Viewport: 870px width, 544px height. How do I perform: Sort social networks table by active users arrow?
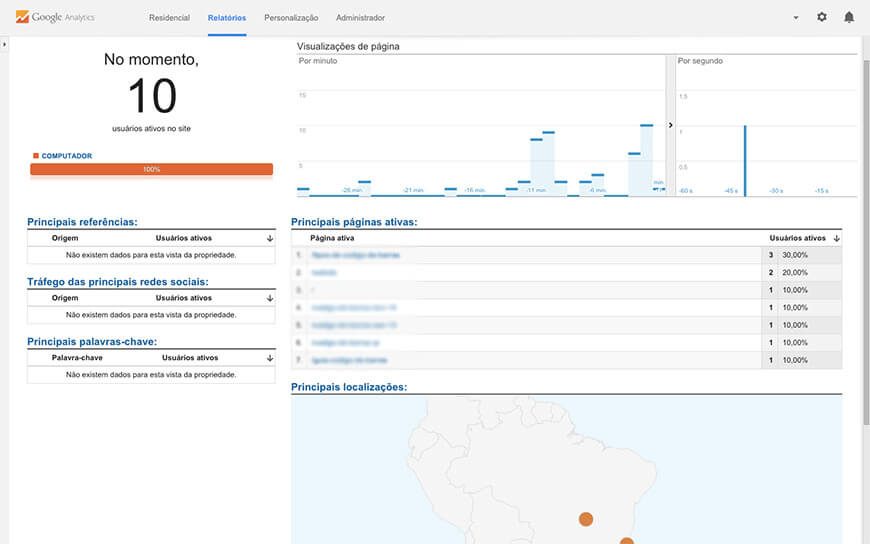269,298
